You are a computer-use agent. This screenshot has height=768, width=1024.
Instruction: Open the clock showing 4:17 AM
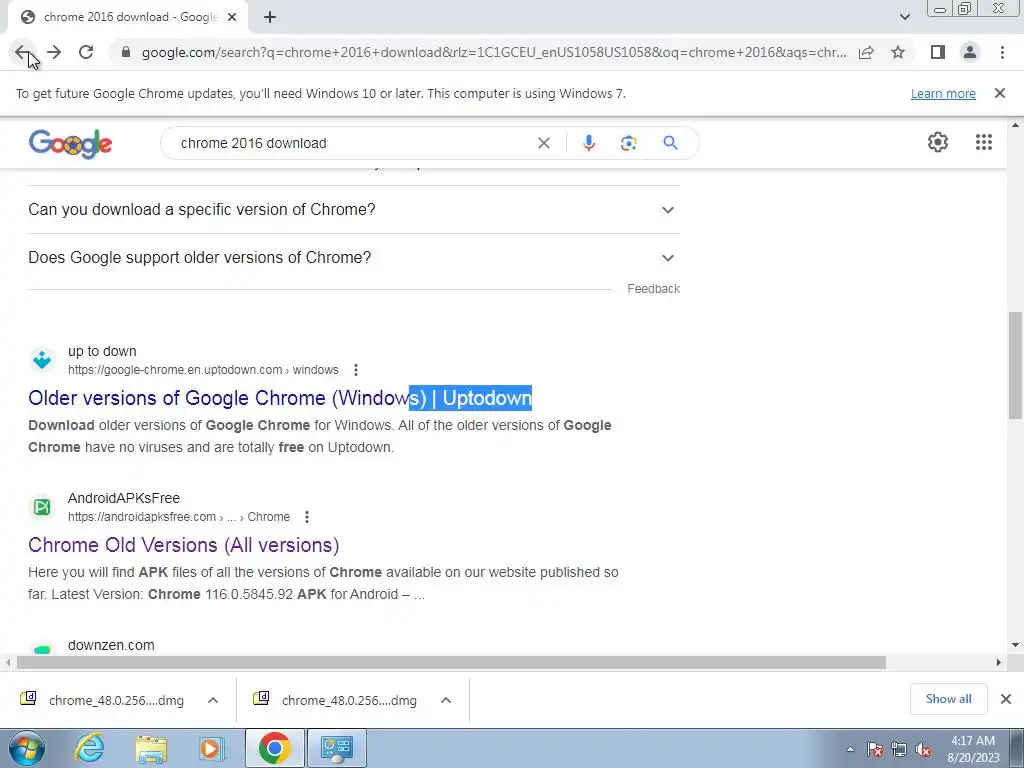pos(973,749)
